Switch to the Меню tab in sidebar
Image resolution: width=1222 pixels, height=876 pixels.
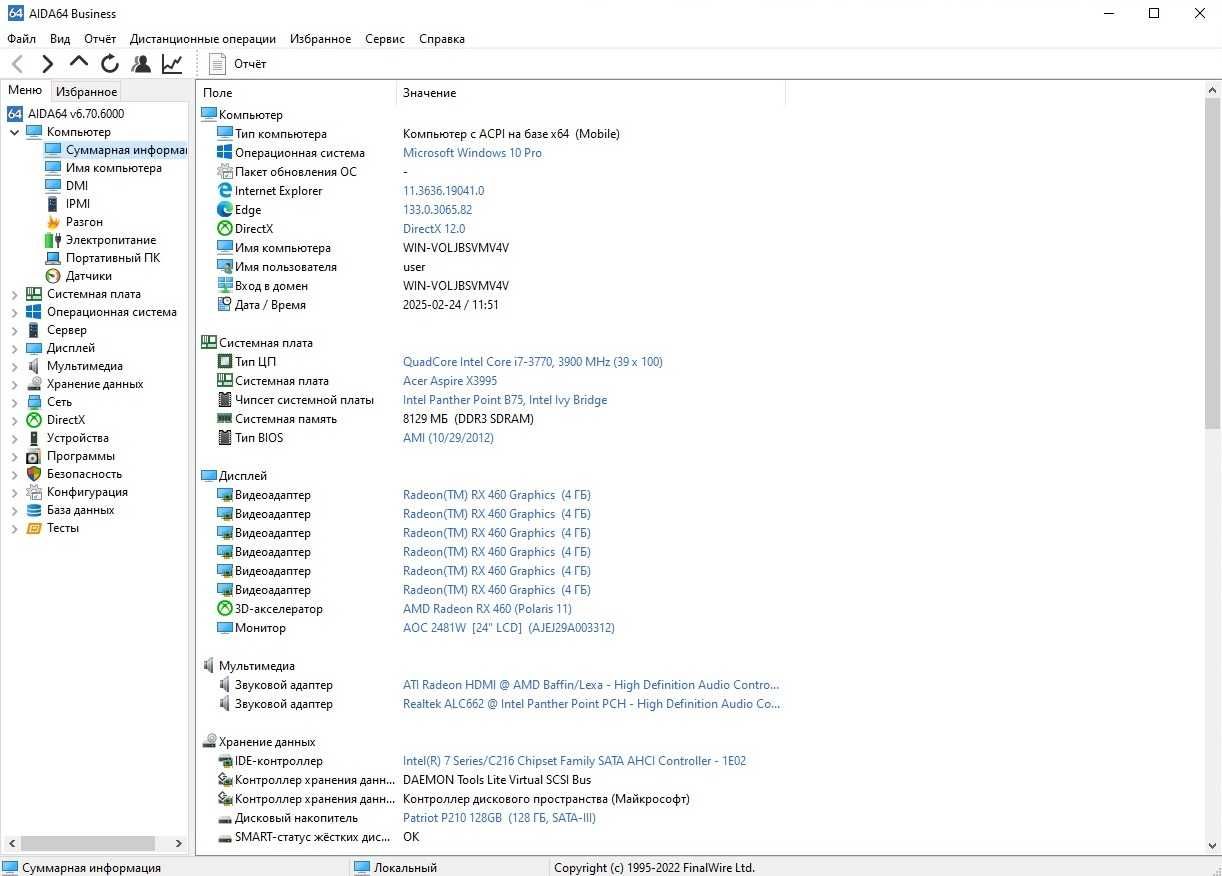(25, 90)
